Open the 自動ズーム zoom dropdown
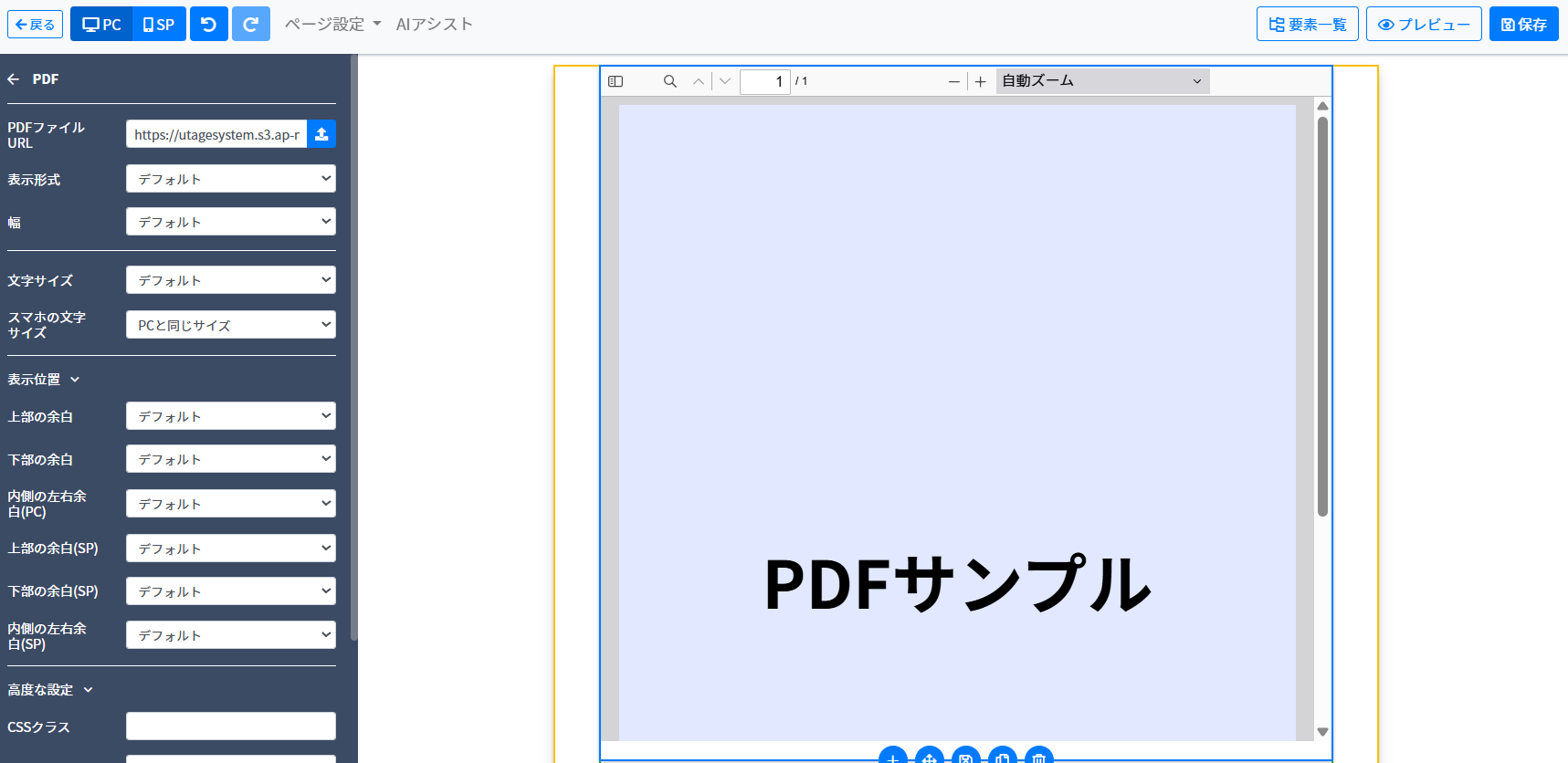This screenshot has width=1568, height=763. [1101, 81]
